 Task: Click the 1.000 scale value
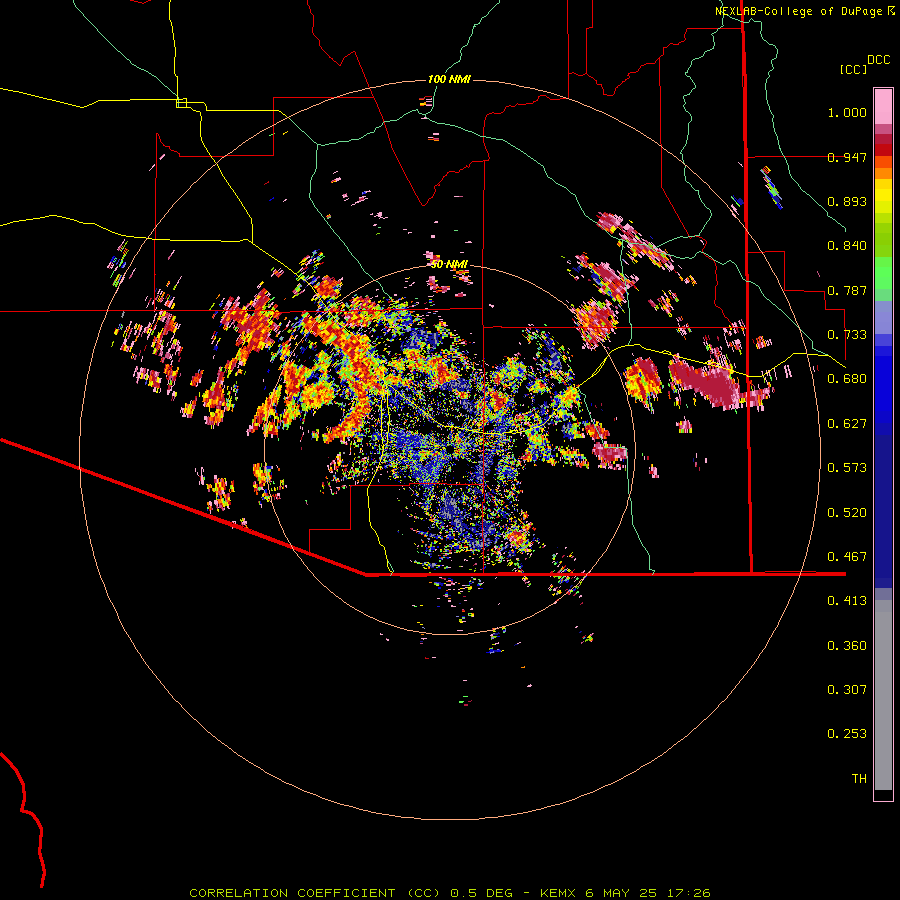[x=847, y=112]
